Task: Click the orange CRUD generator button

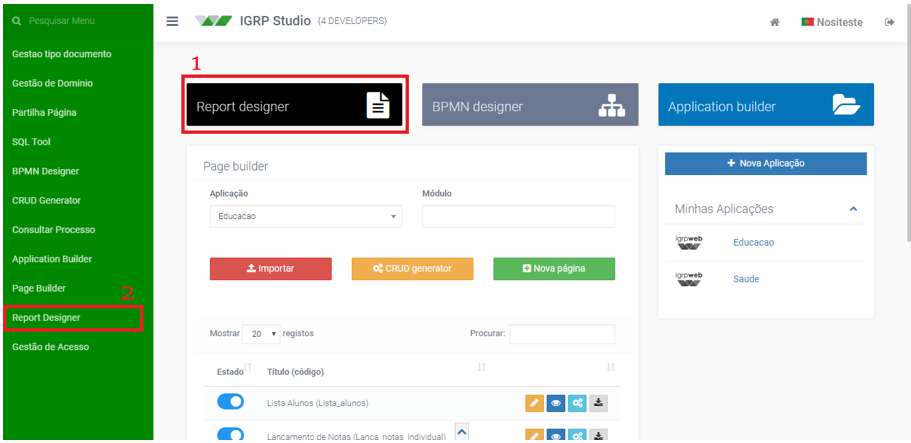Action: pyautogui.click(x=413, y=269)
